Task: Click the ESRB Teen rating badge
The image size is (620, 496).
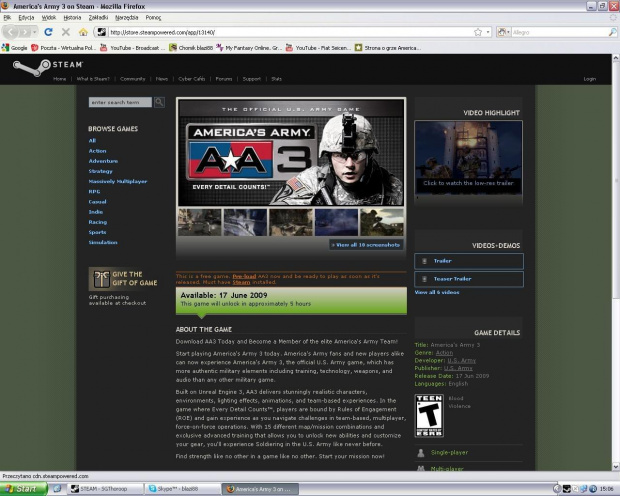Action: pyautogui.click(x=429, y=416)
